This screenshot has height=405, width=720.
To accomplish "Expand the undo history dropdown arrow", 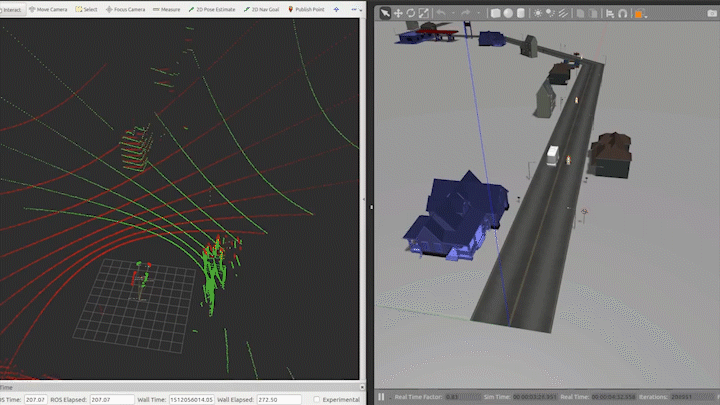I will pos(453,13).
